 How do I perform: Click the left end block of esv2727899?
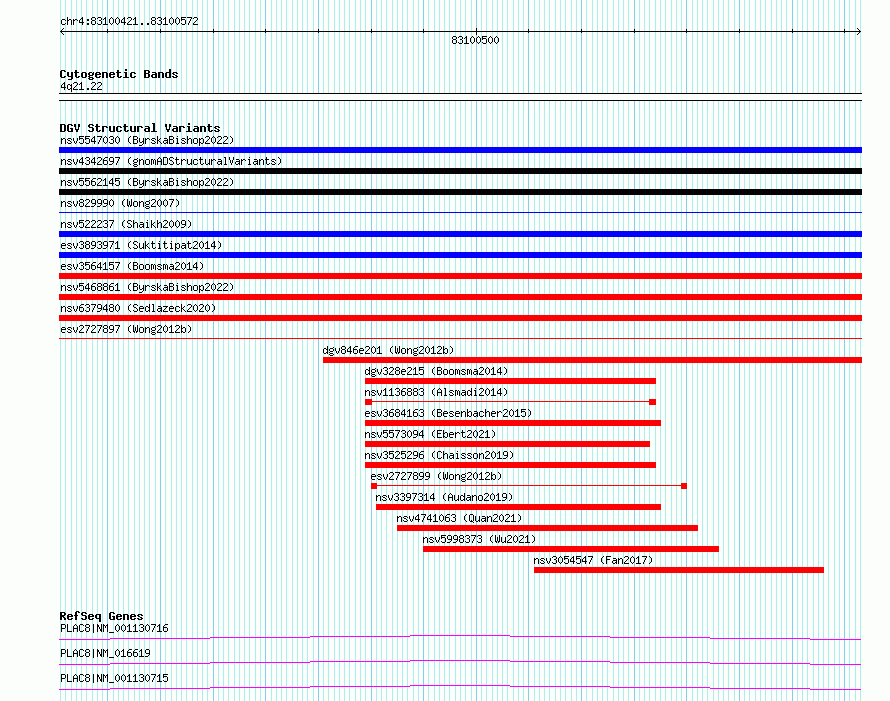click(x=374, y=486)
